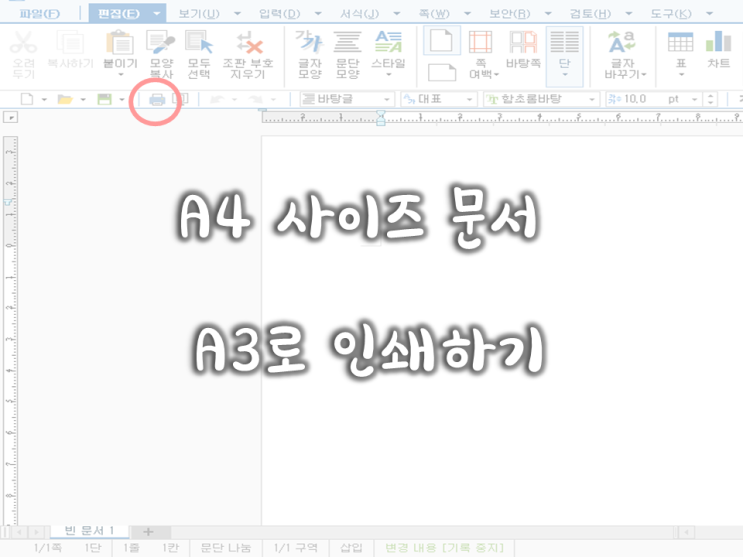The width and height of the screenshot is (743, 557).
Task: Open Print Preview icon next to printer
Action: pos(182,99)
